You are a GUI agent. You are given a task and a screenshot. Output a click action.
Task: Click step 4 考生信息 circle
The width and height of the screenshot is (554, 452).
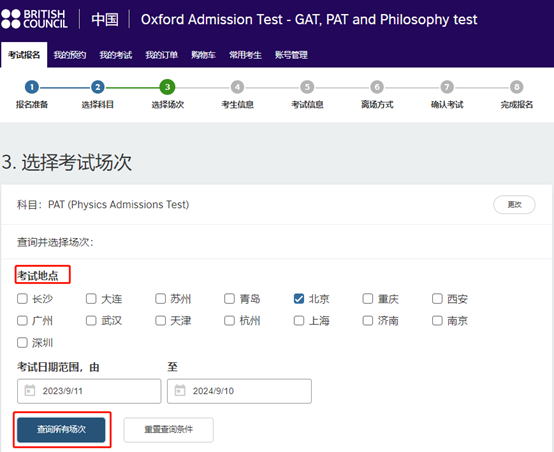coord(237,87)
